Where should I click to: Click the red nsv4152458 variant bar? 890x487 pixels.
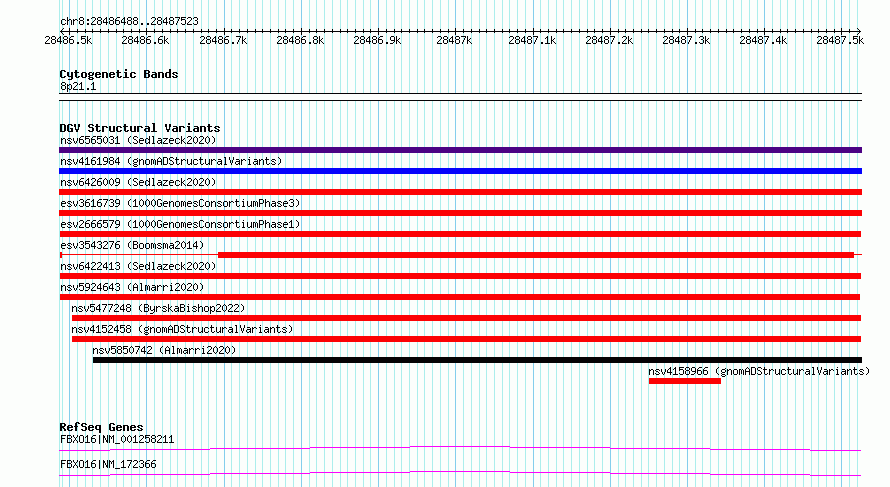(x=466, y=339)
